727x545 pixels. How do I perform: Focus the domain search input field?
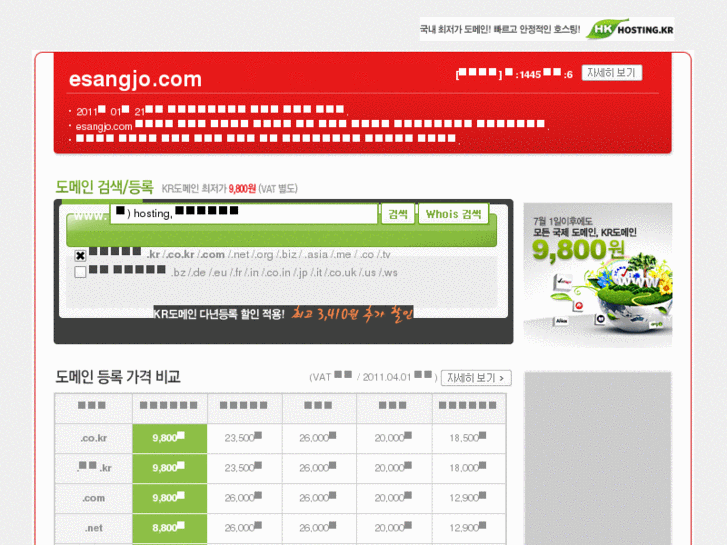(x=244, y=213)
